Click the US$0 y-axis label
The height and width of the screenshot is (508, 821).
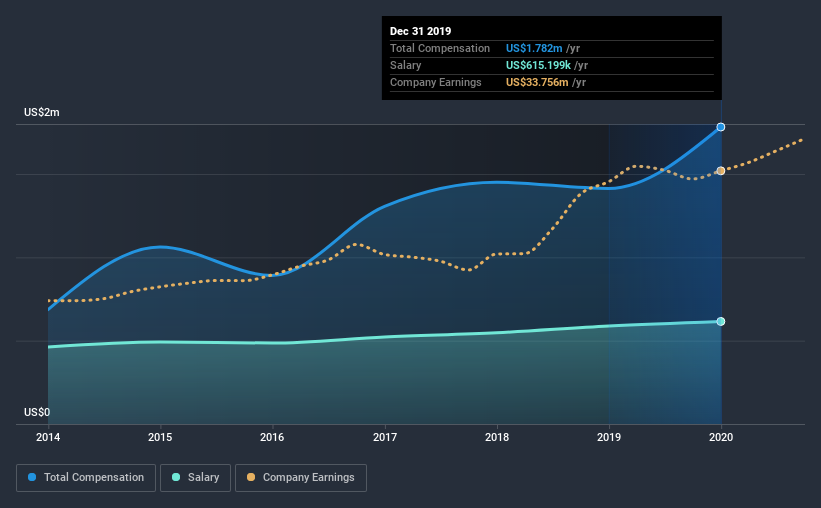[x=37, y=413]
